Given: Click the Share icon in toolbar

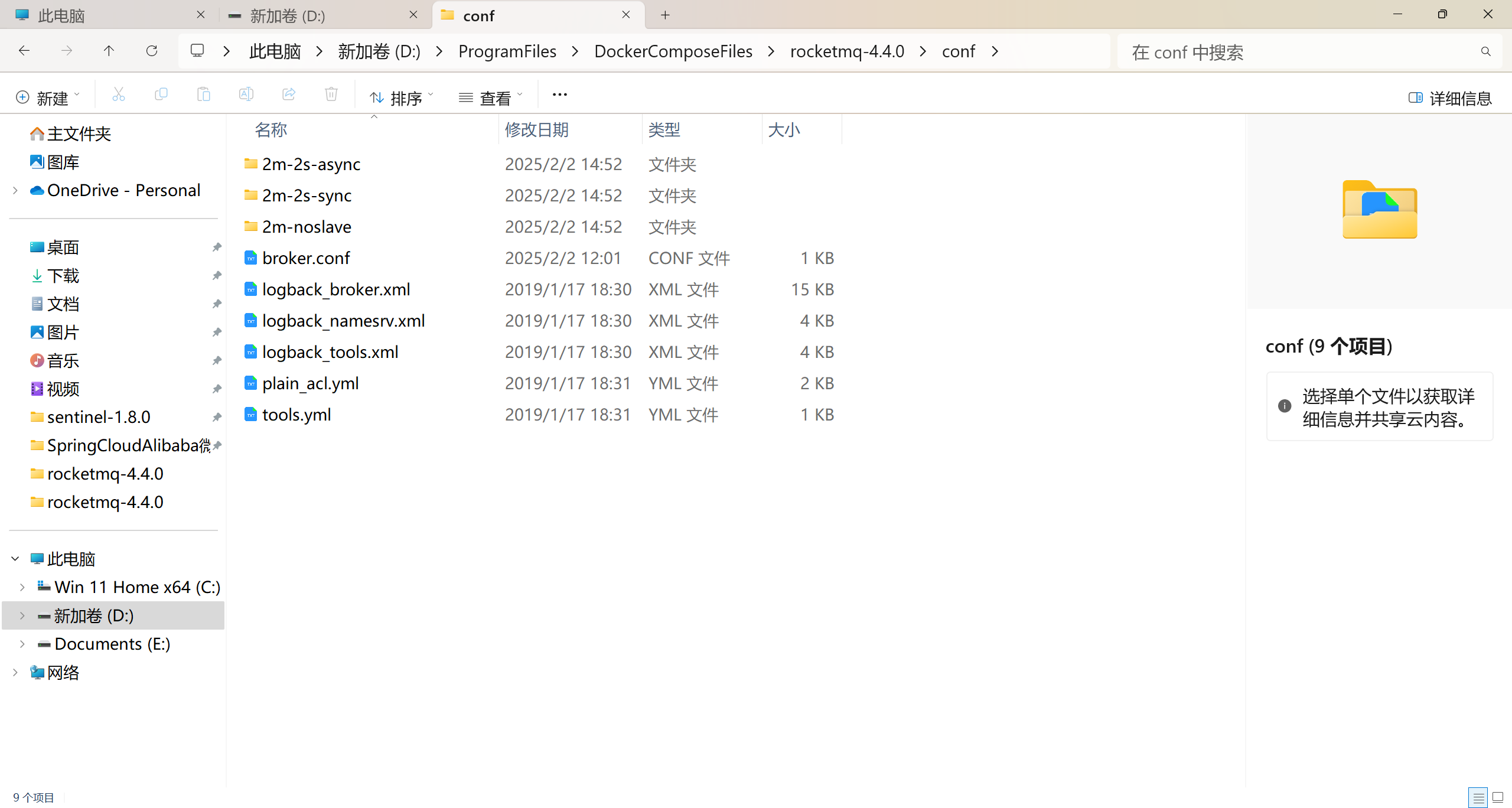Looking at the screenshot, I should point(289,95).
